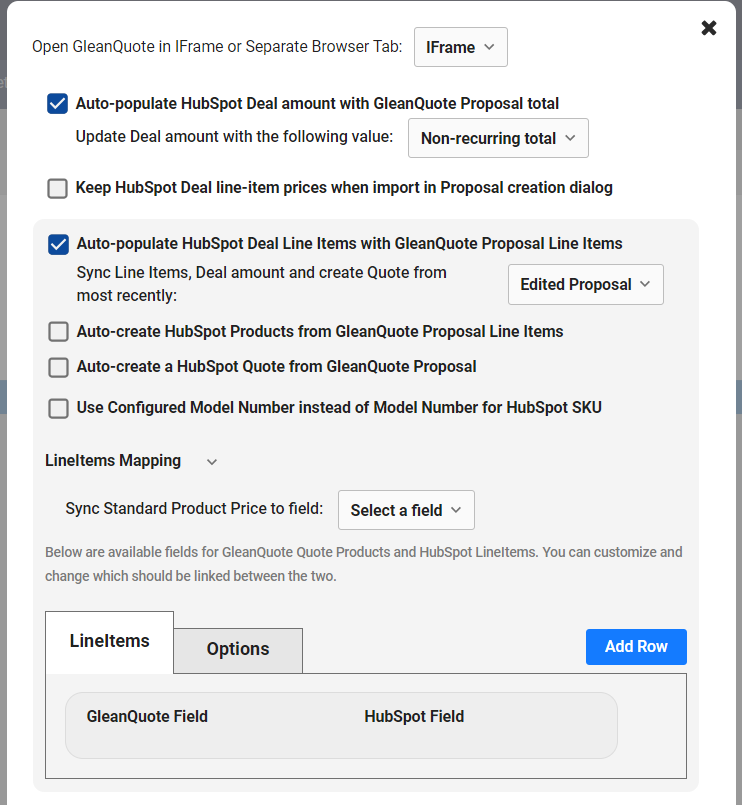Close the dialog with the X icon

[709, 28]
